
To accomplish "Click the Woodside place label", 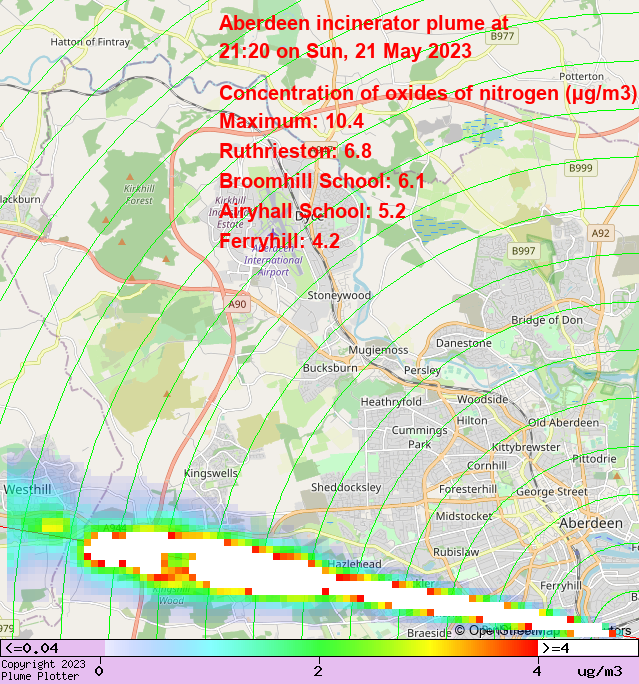I will point(482,399).
